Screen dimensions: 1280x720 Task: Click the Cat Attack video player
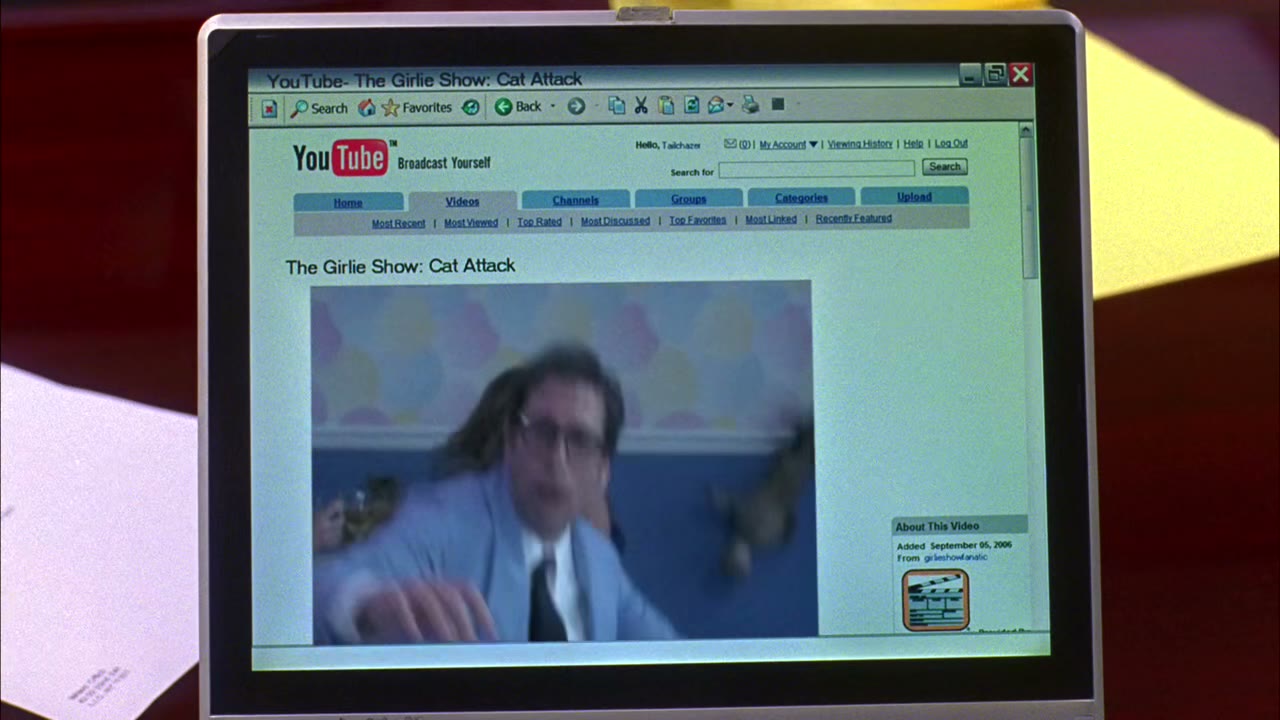563,461
